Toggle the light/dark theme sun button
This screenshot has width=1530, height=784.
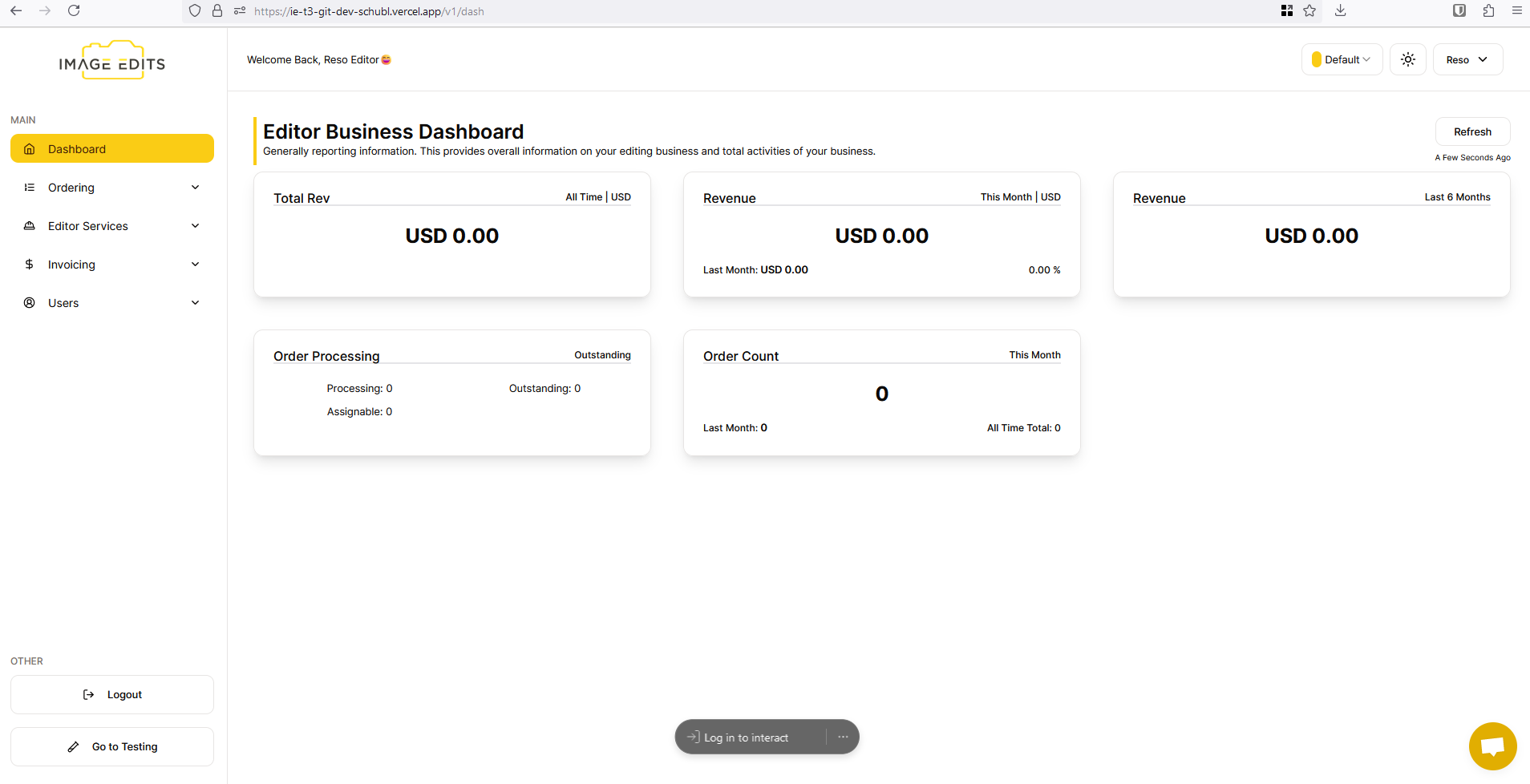pyautogui.click(x=1407, y=59)
